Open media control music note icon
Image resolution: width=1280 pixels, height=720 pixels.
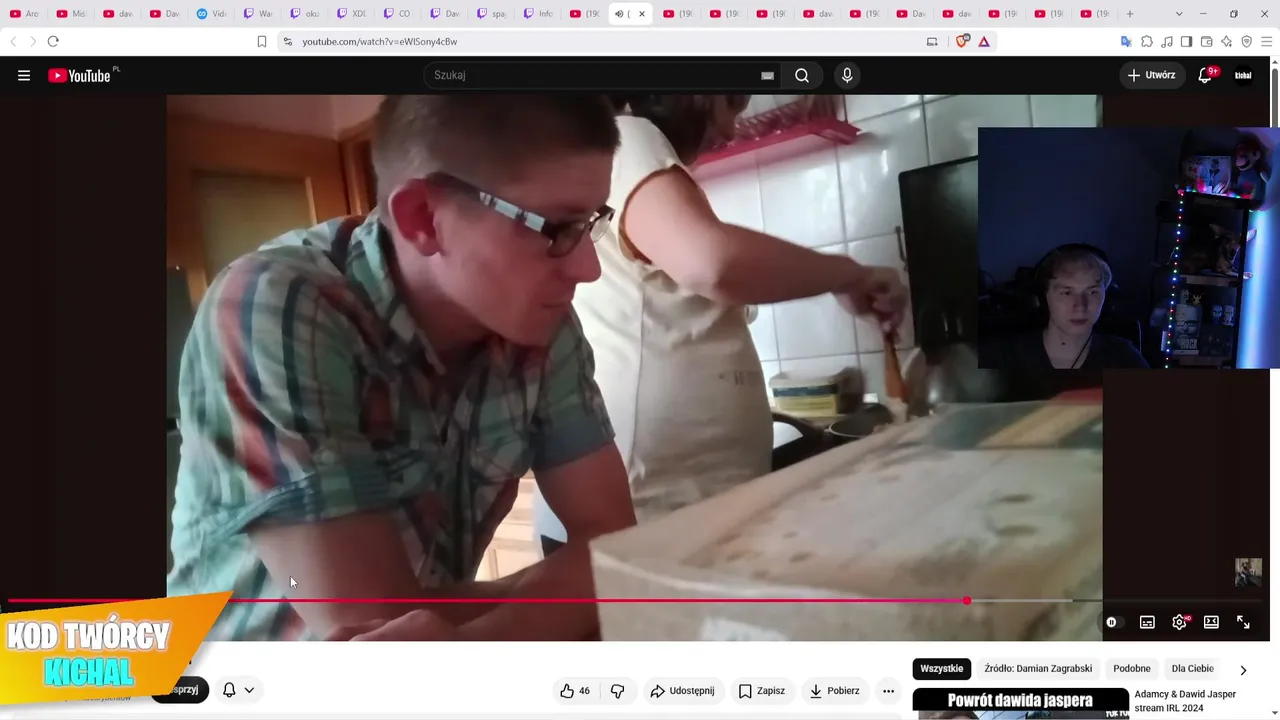1167,41
